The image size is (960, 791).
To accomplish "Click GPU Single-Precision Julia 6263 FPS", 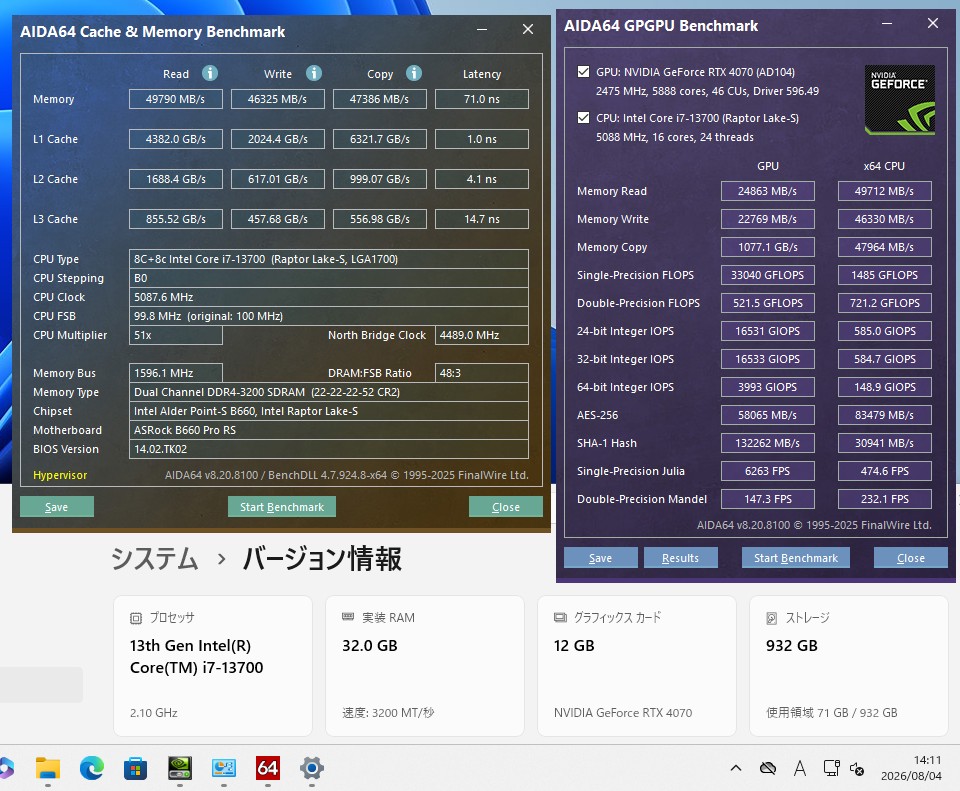I will [x=768, y=471].
